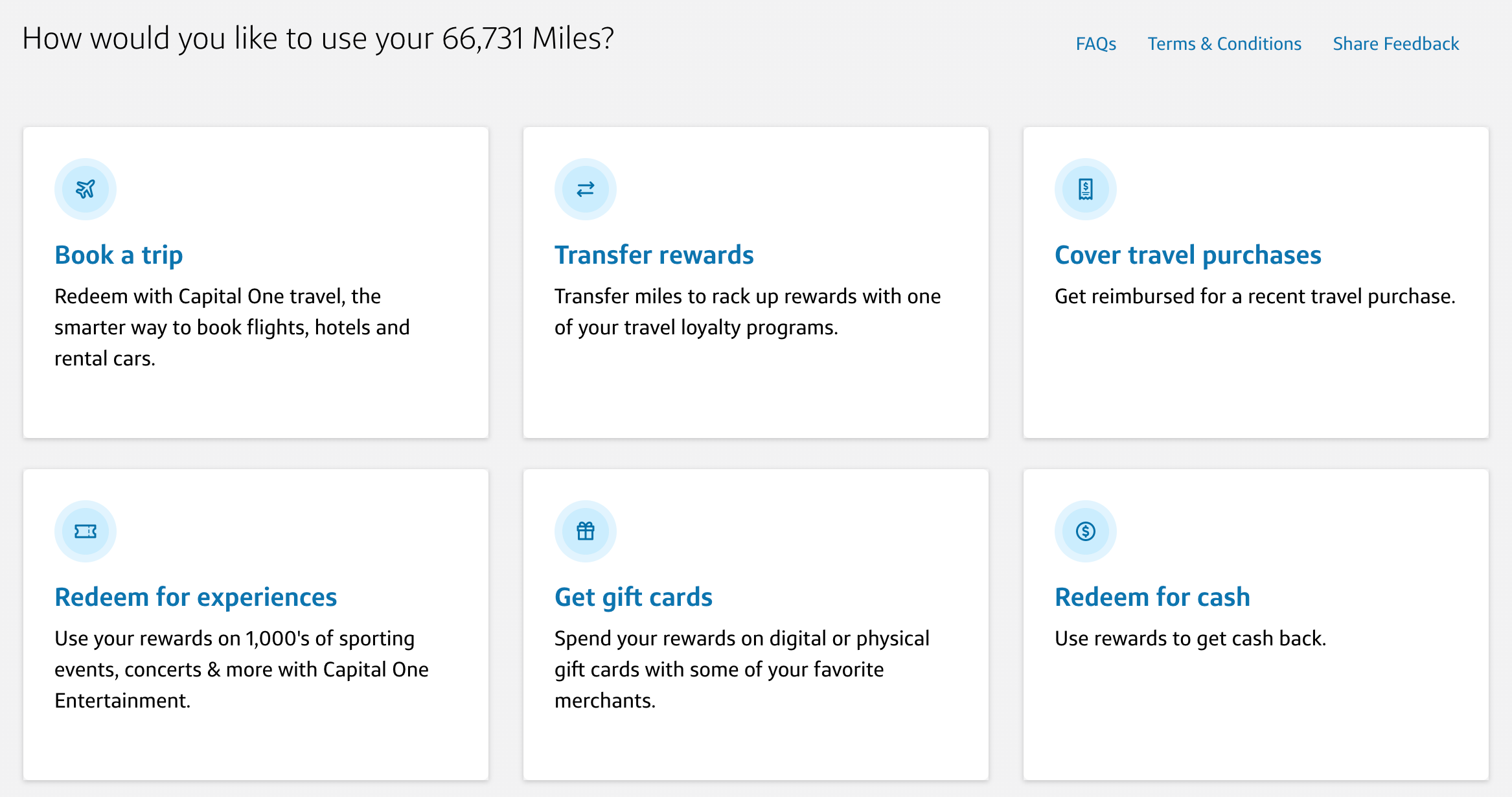1512x797 pixels.
Task: Select the Cover travel purchases card
Action: [1255, 282]
